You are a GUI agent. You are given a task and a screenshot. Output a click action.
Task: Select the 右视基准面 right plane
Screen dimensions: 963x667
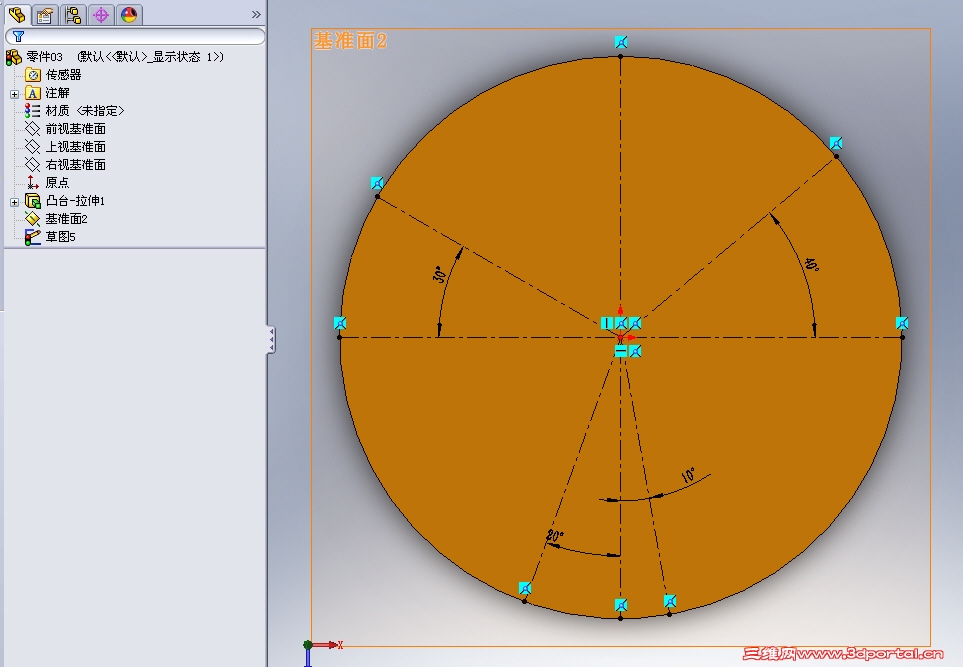76,165
